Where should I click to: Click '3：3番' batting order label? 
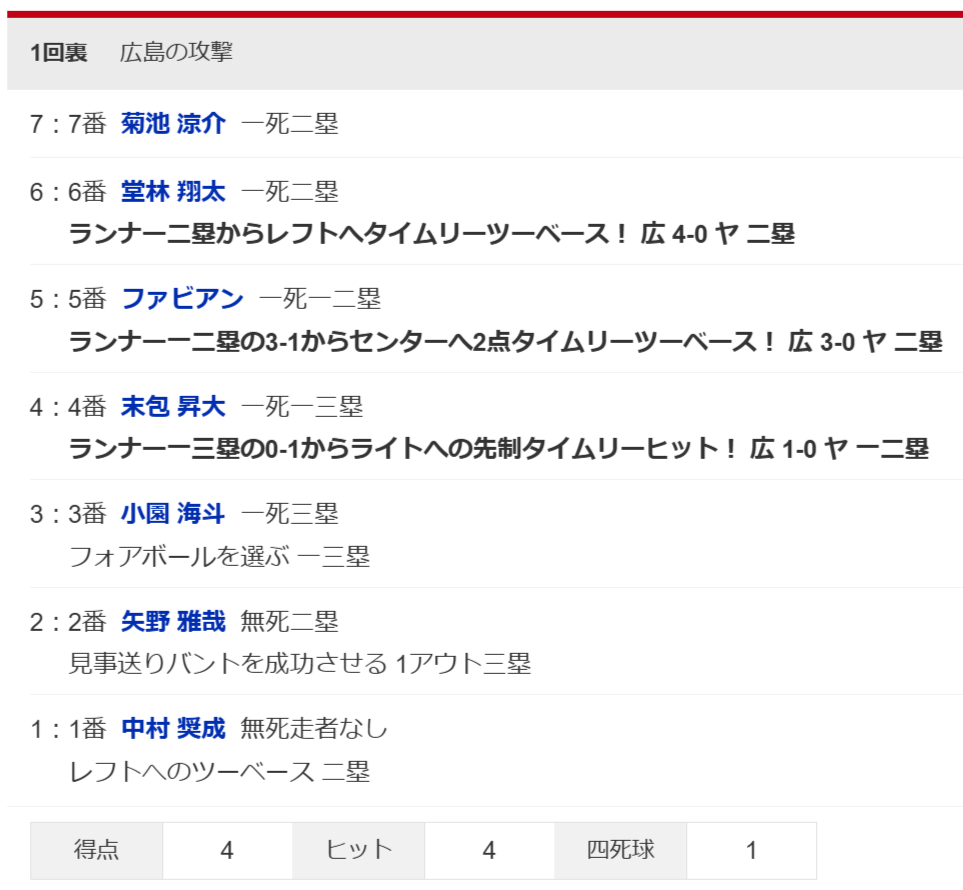(68, 513)
